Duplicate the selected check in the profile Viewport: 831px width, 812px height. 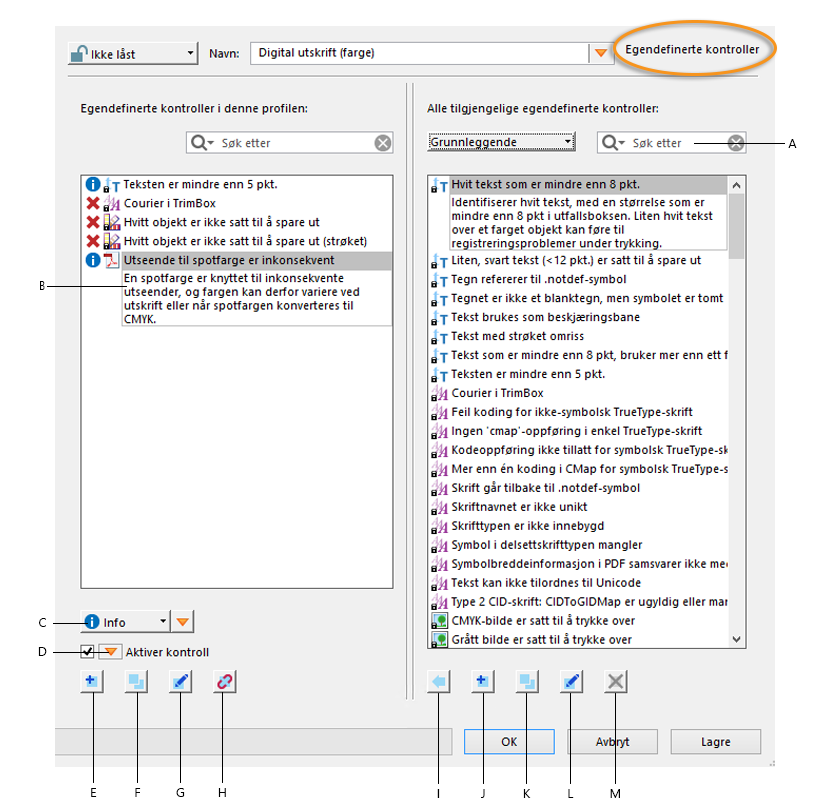click(x=137, y=681)
